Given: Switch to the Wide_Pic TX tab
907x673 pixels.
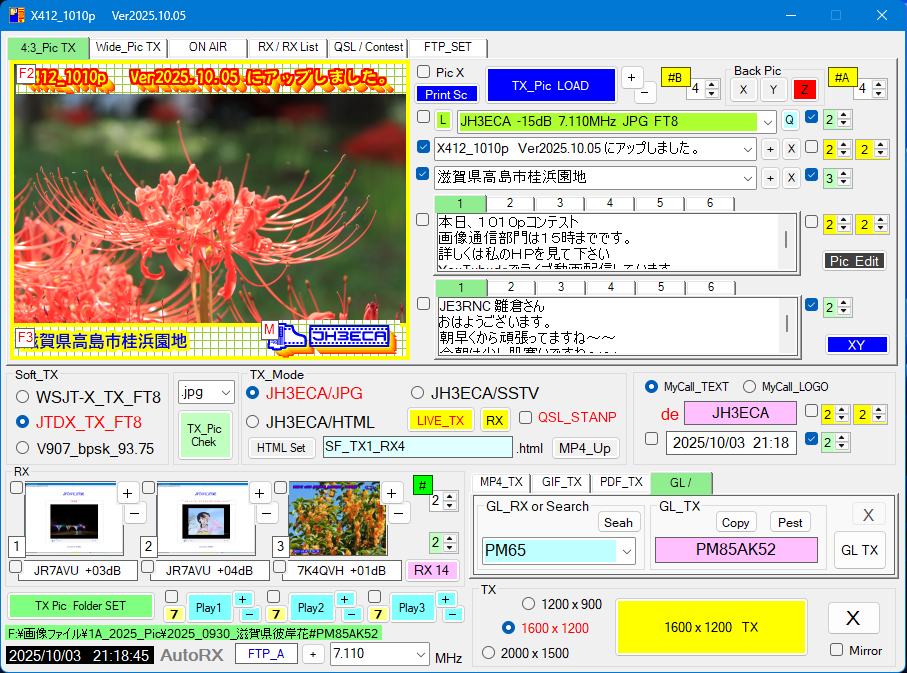Looking at the screenshot, I should [x=127, y=47].
